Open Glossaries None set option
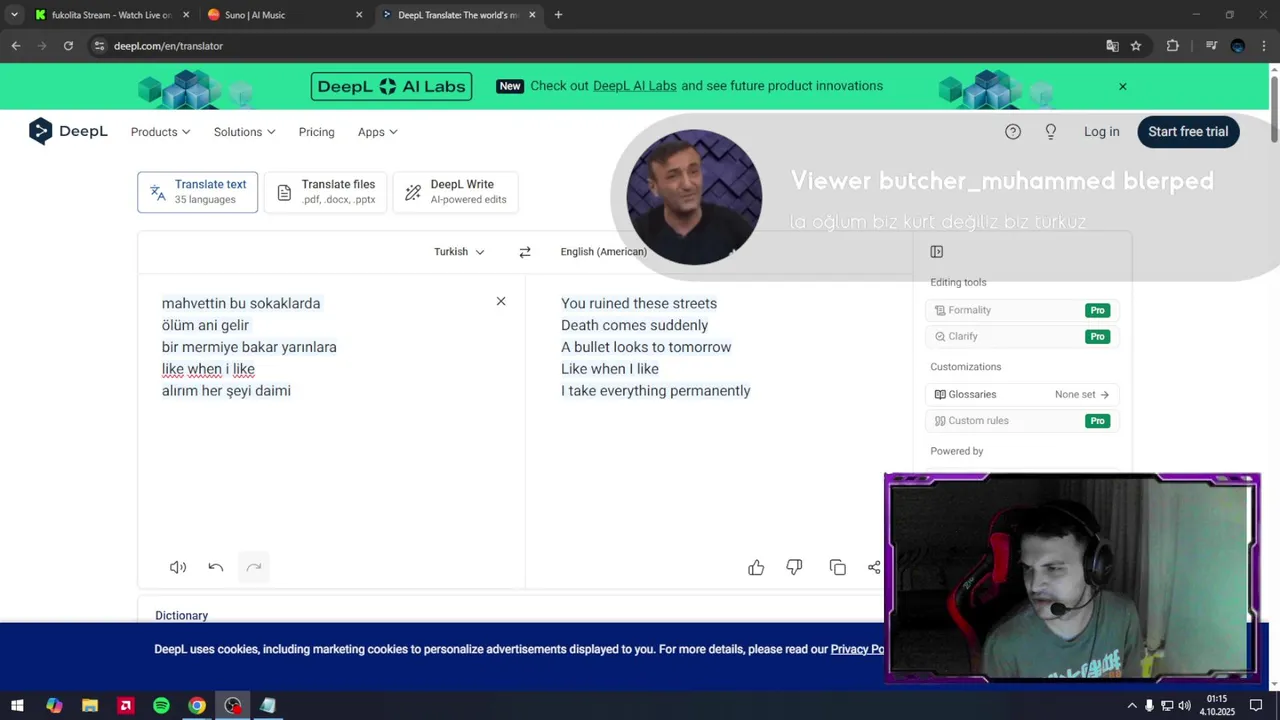This screenshot has width=1280, height=720. click(1021, 394)
